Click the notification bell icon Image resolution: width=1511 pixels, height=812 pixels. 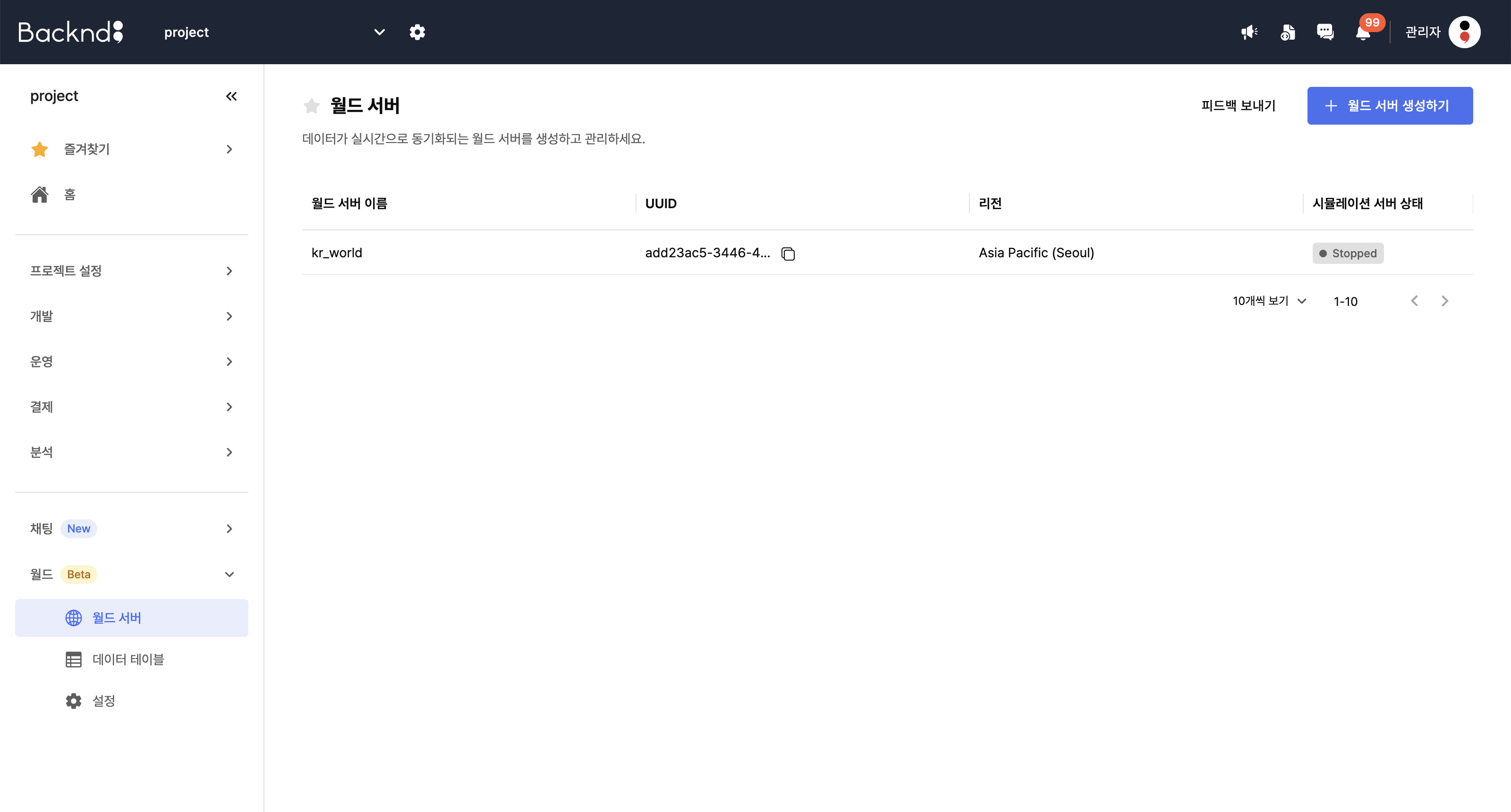pyautogui.click(x=1362, y=32)
